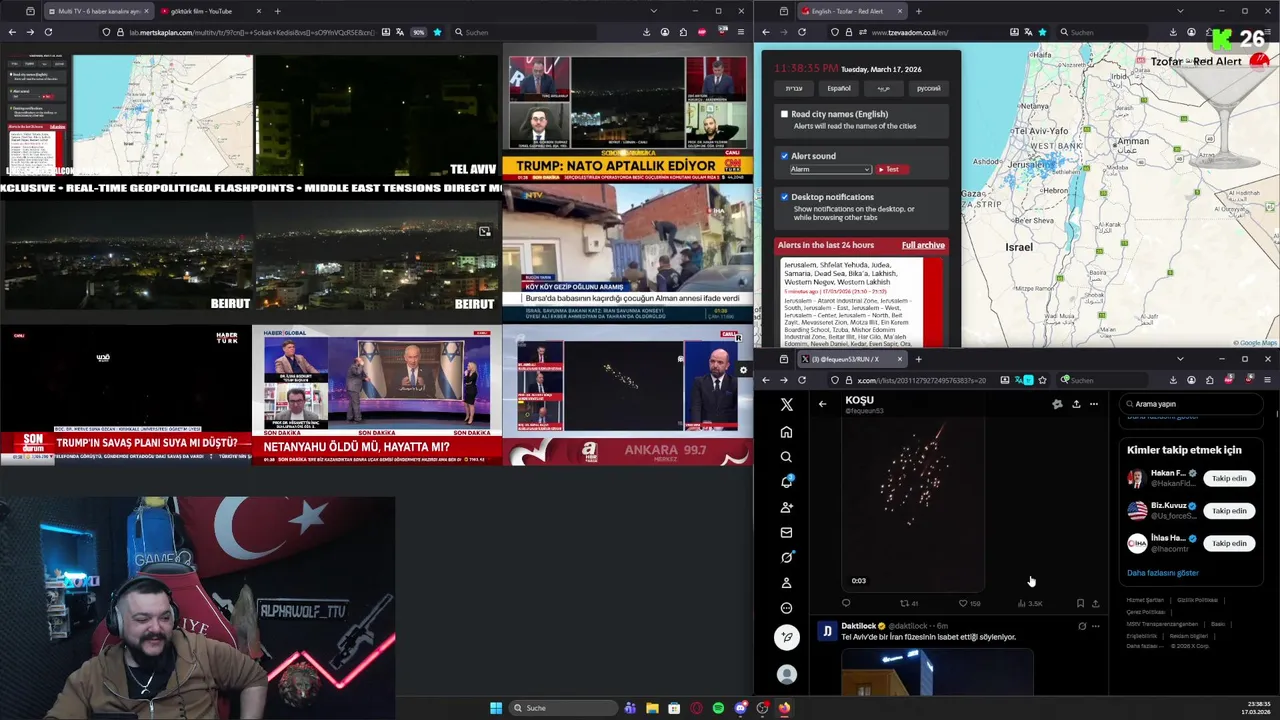The height and width of the screenshot is (720, 1280).
Task: Follow Biz.Kuvuz with Takip edin
Action: (x=1229, y=511)
